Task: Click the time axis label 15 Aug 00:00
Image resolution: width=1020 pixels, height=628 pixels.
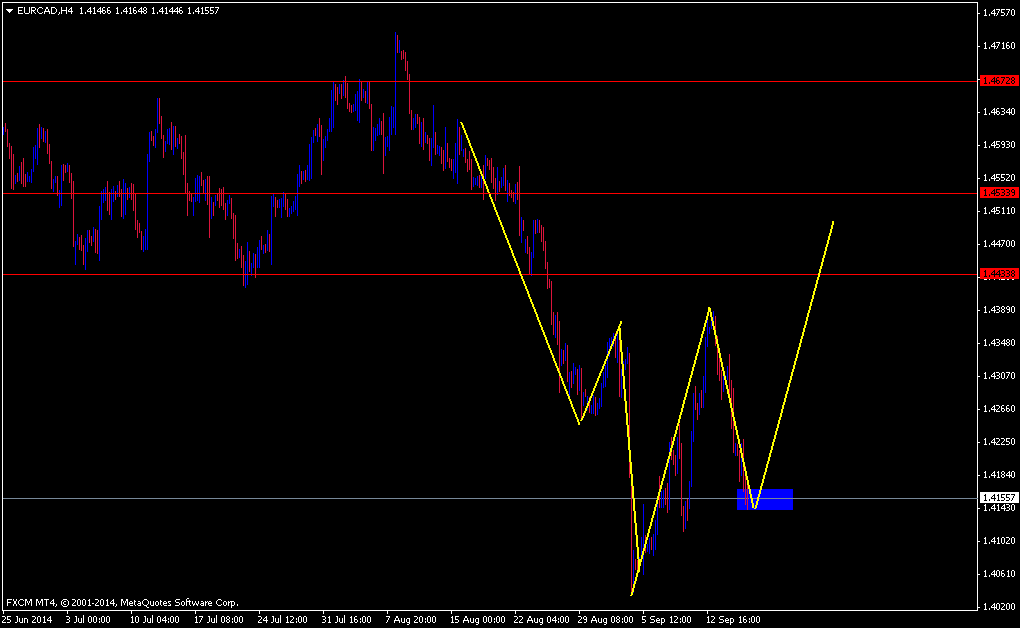Action: coord(477,620)
